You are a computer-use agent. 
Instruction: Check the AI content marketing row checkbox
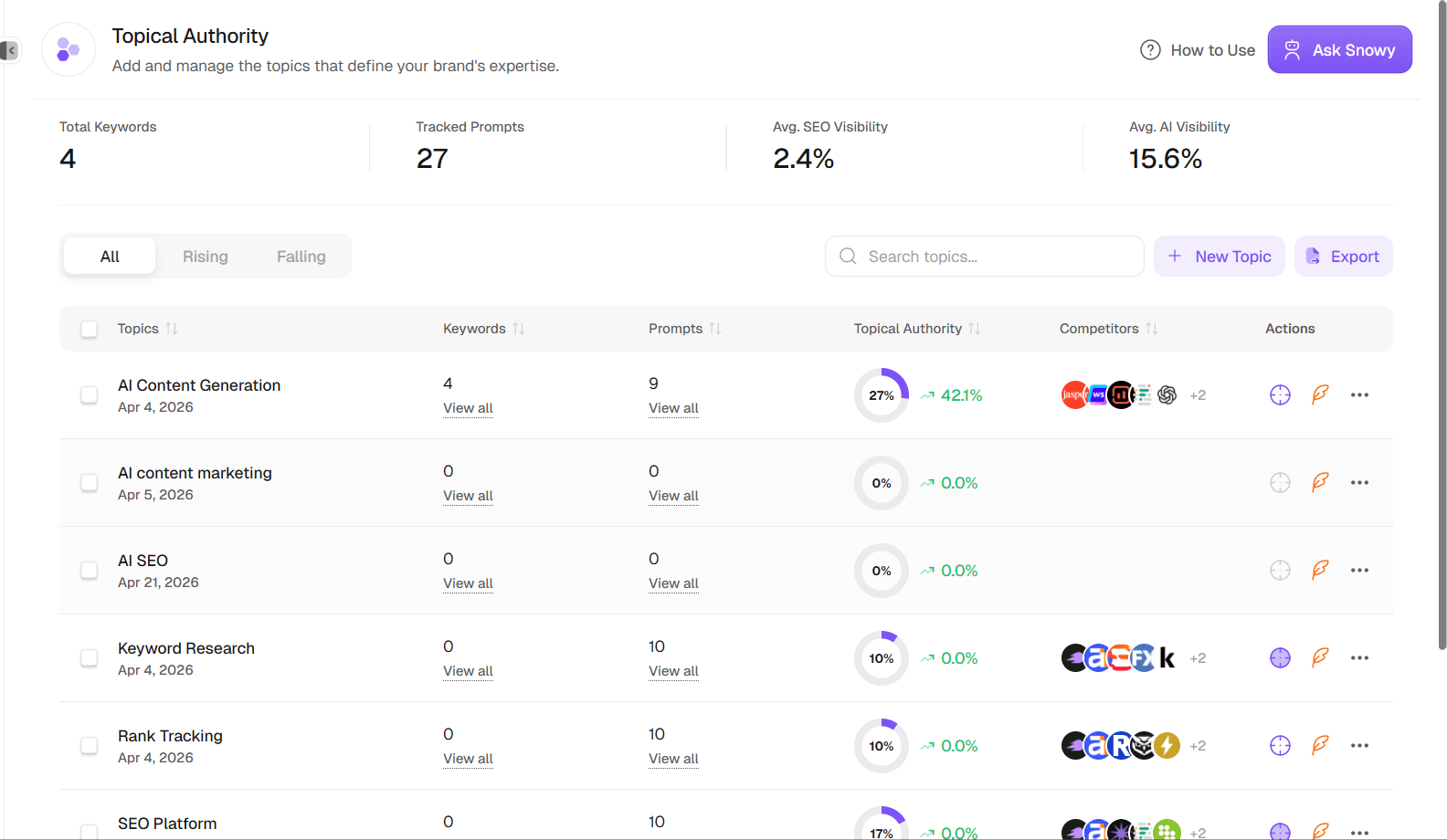(x=89, y=482)
